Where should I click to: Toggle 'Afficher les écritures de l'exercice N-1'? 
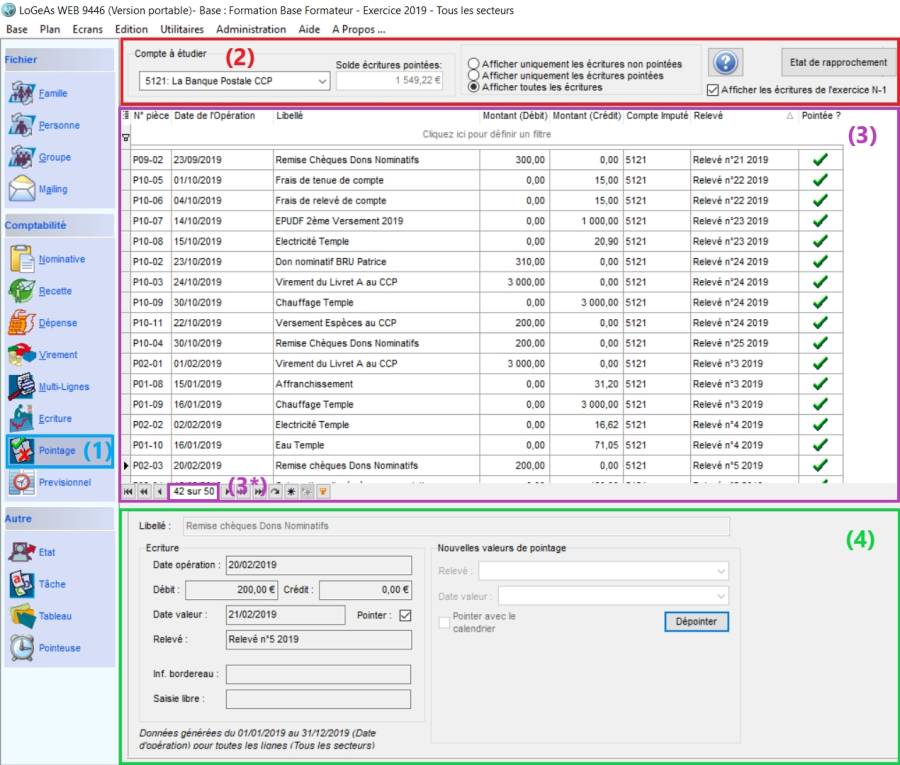[713, 90]
